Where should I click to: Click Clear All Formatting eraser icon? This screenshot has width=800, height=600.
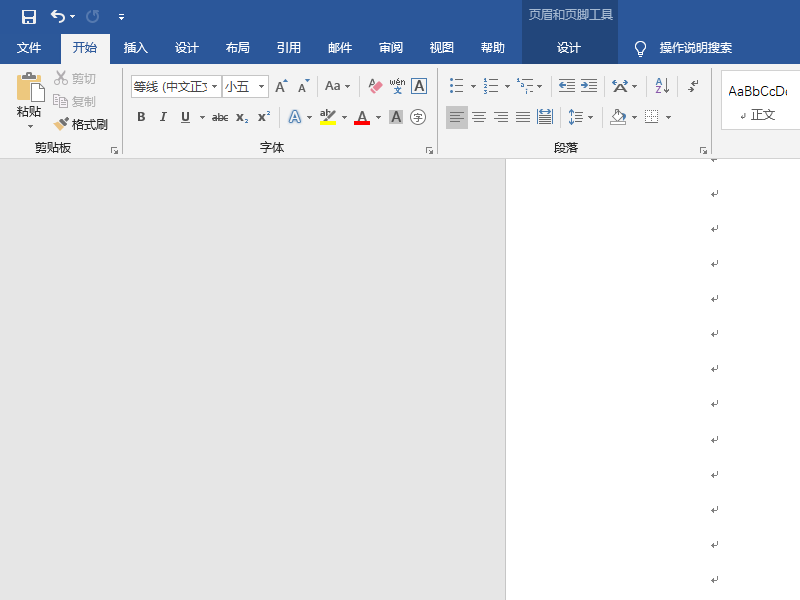click(376, 86)
